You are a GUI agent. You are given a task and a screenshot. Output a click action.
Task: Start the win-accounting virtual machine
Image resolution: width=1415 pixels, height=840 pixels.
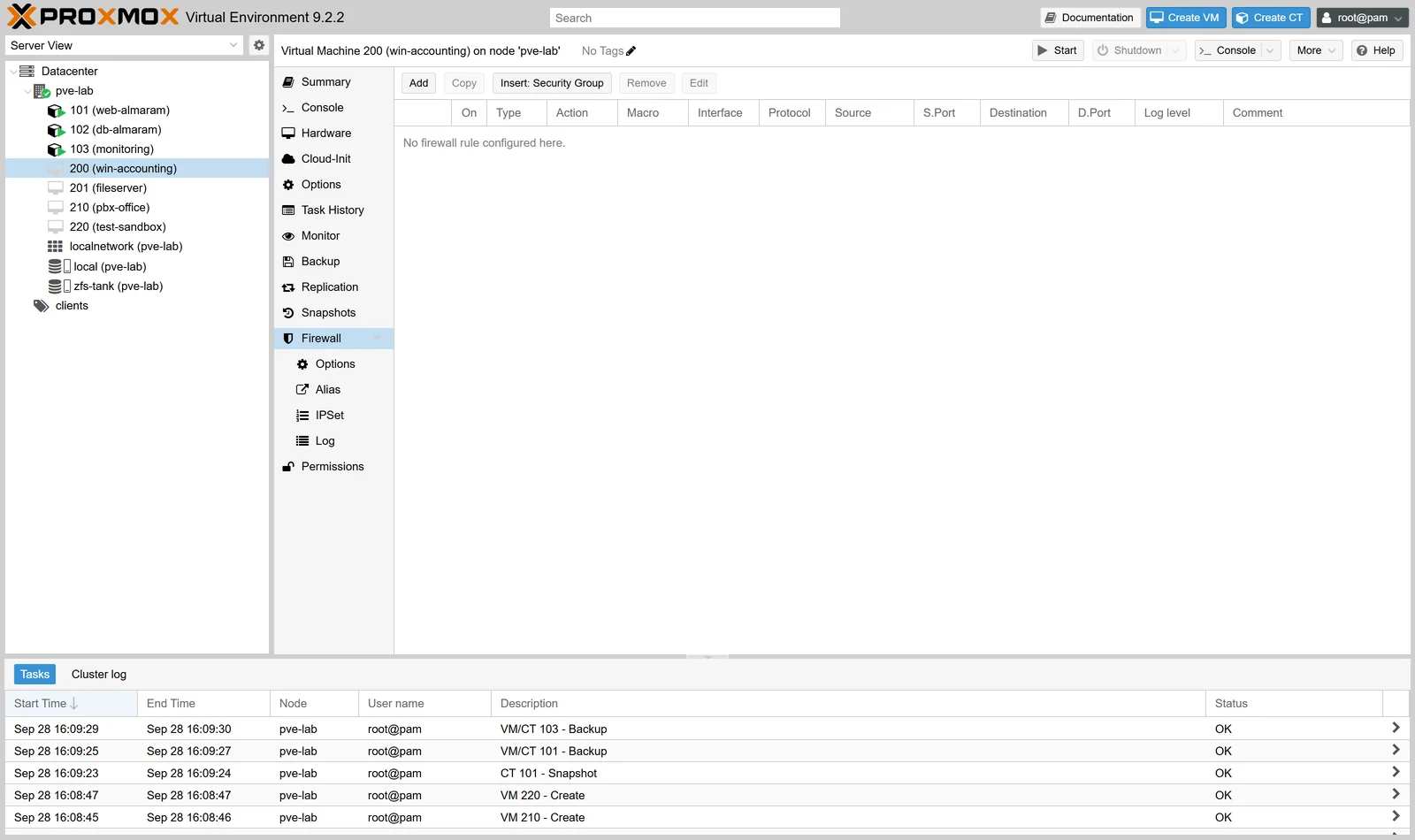click(1058, 50)
